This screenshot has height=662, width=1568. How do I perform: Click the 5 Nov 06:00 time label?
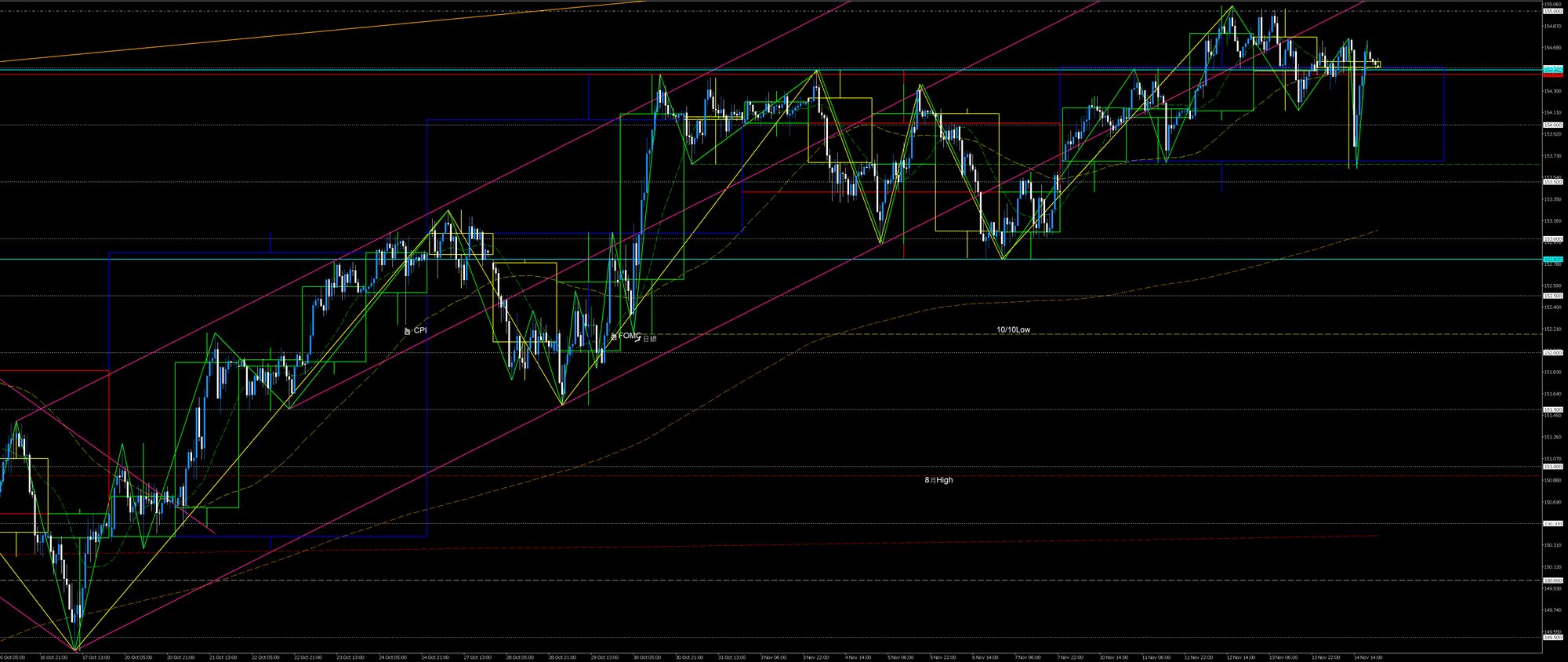pyautogui.click(x=900, y=657)
